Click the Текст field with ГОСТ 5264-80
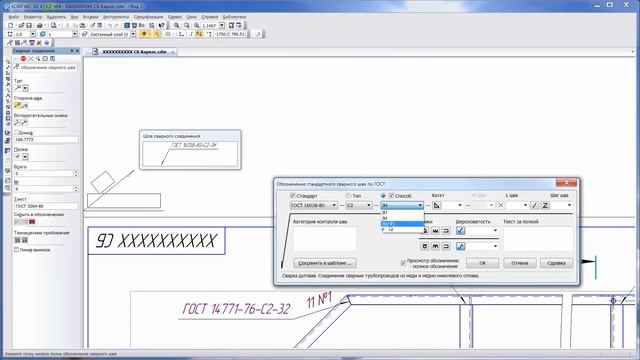640x360 pixels. [46, 206]
